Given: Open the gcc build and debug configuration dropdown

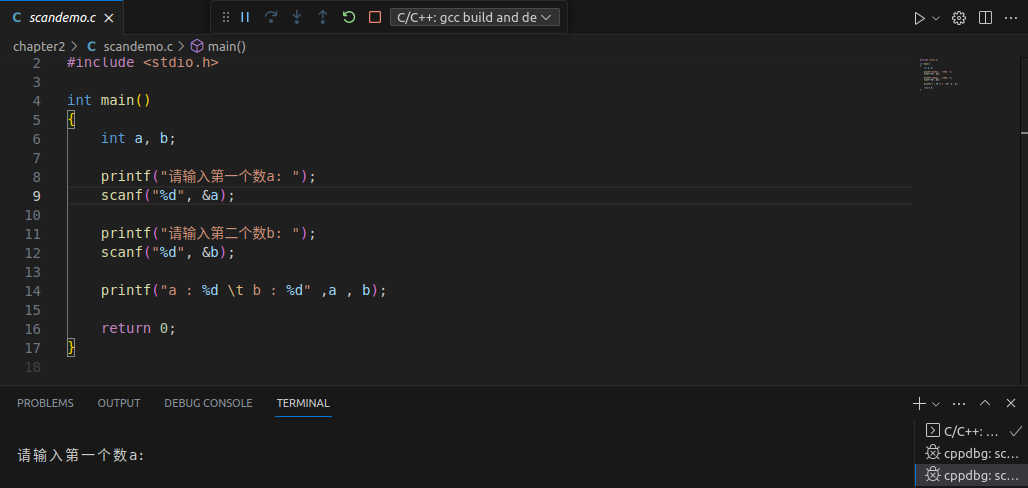Looking at the screenshot, I should click(475, 17).
